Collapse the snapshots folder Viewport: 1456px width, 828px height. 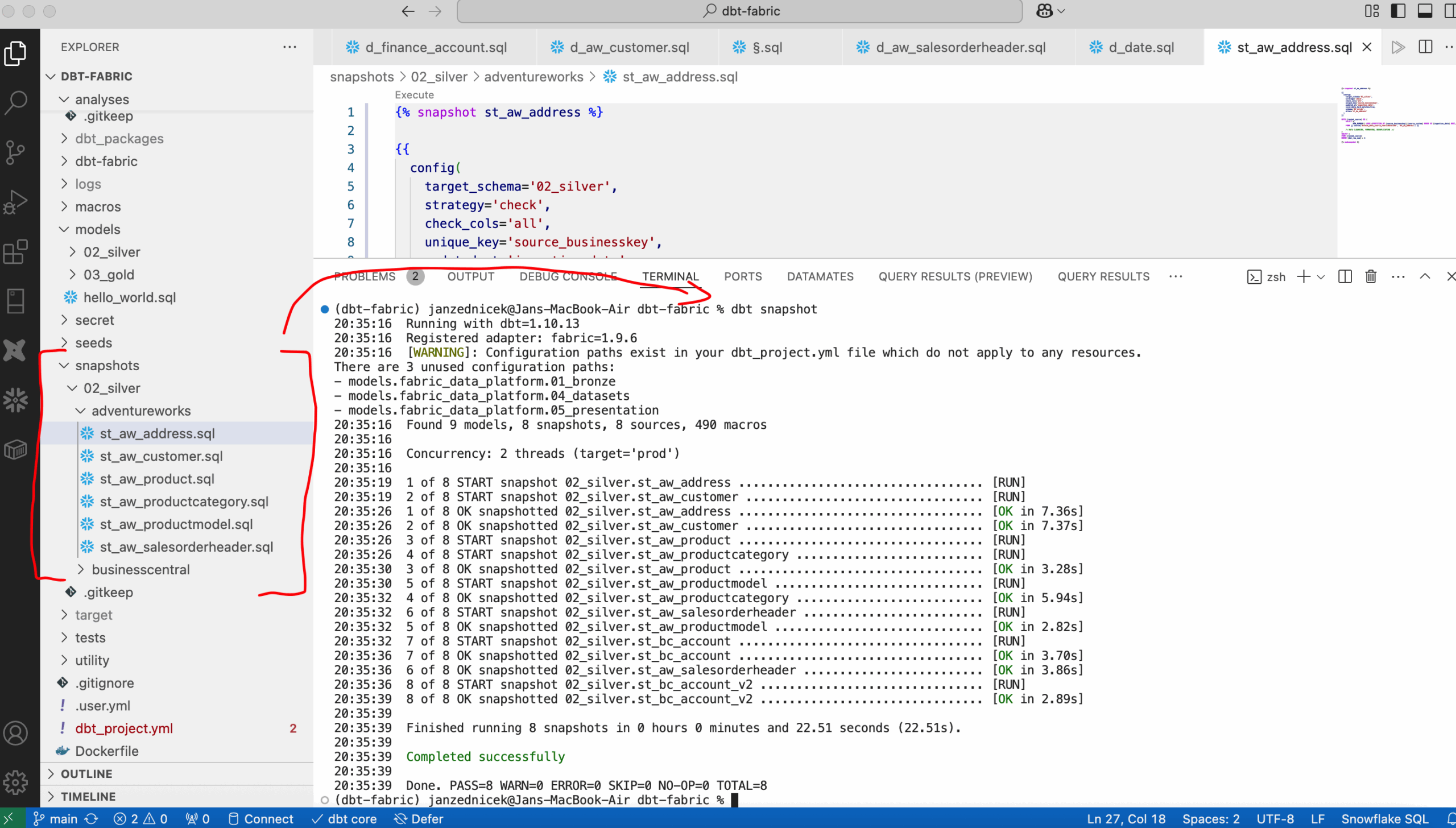tap(107, 366)
